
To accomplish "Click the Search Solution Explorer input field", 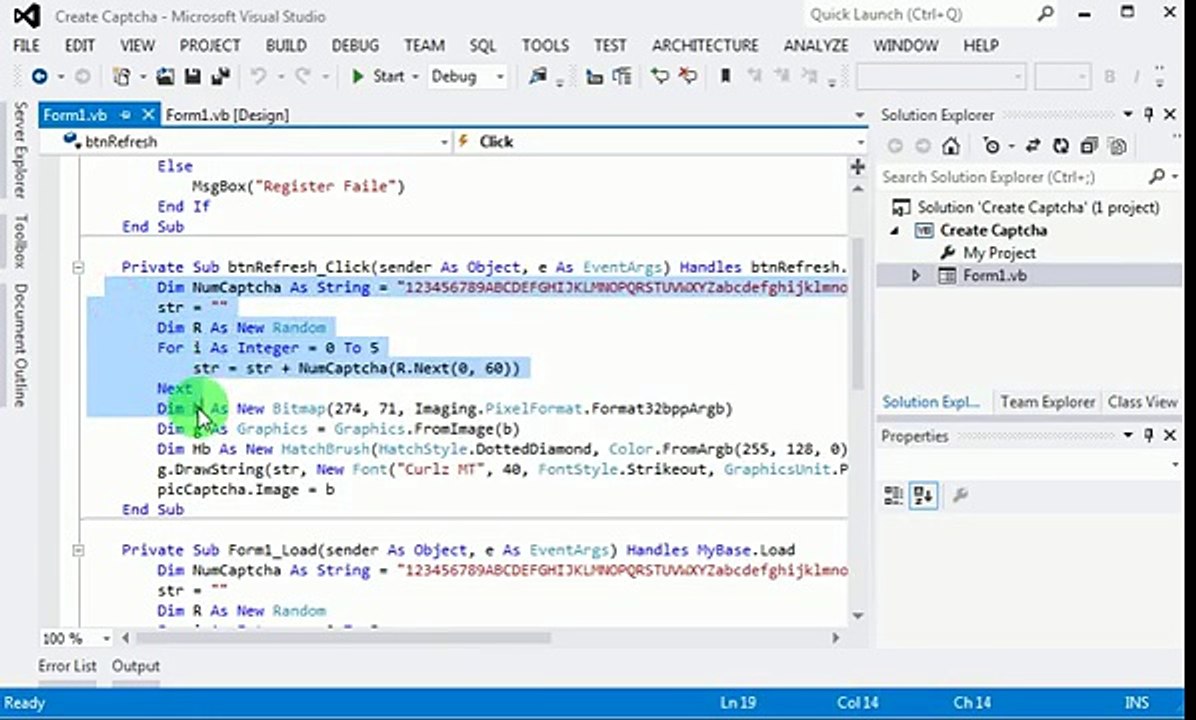I will [x=1011, y=177].
